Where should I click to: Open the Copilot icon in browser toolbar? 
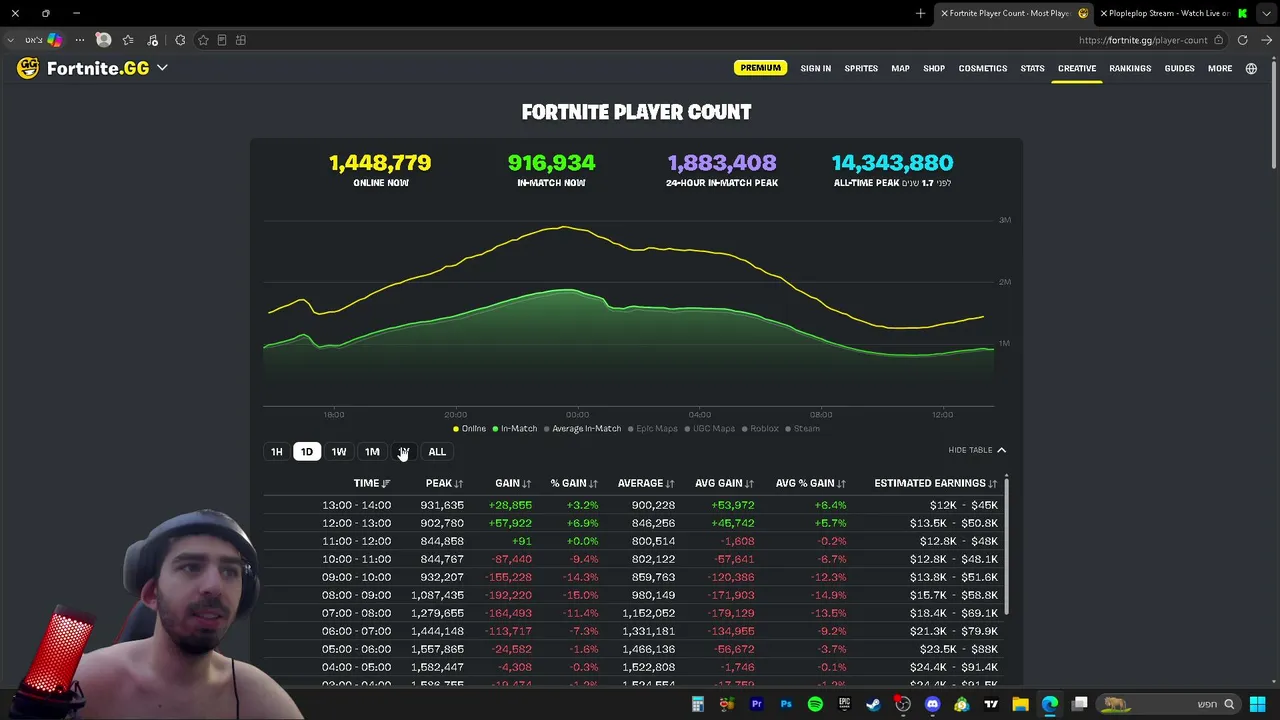click(55, 40)
